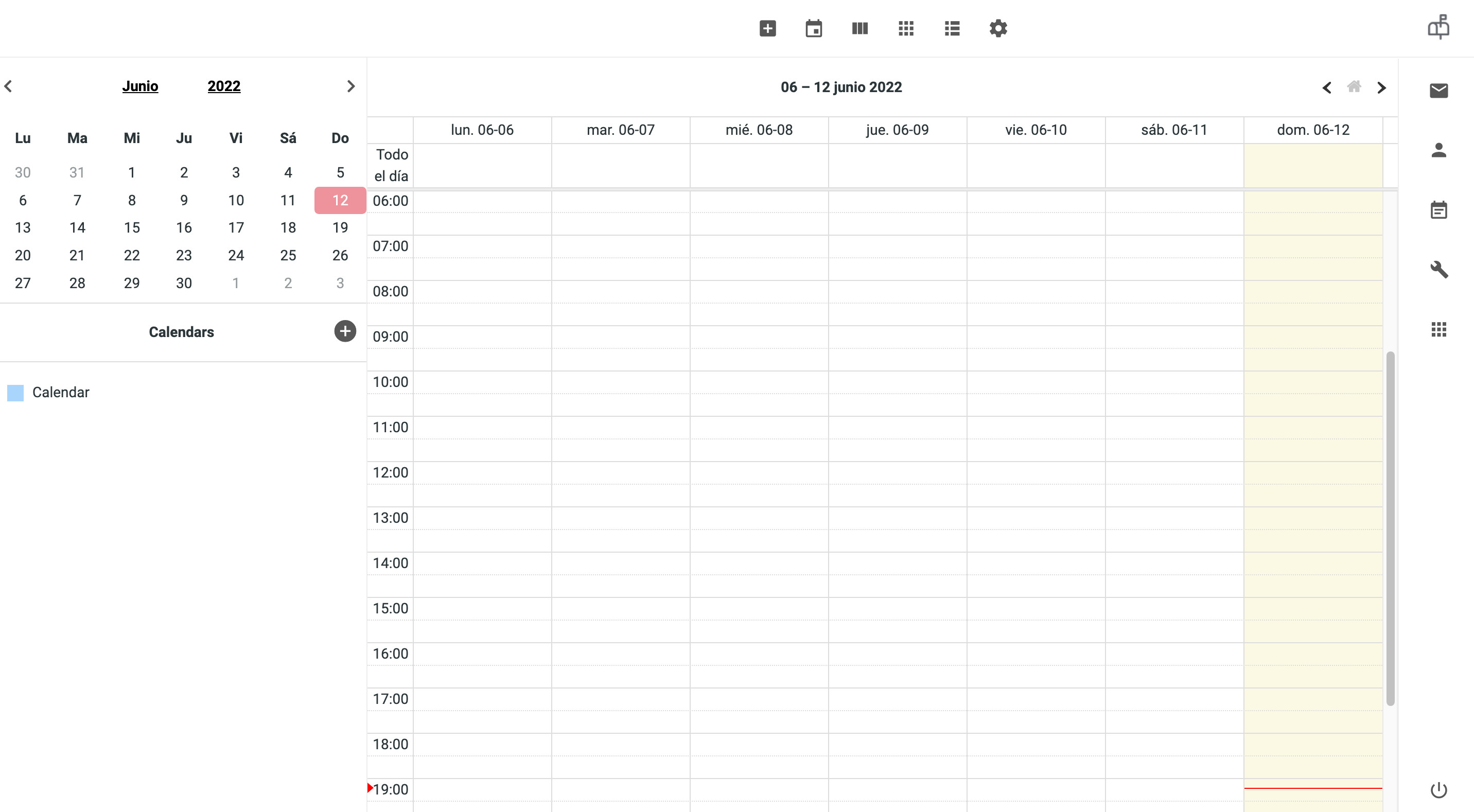The image size is (1474, 812).
Task: Select day 31 of previous month
Action: tap(77, 172)
